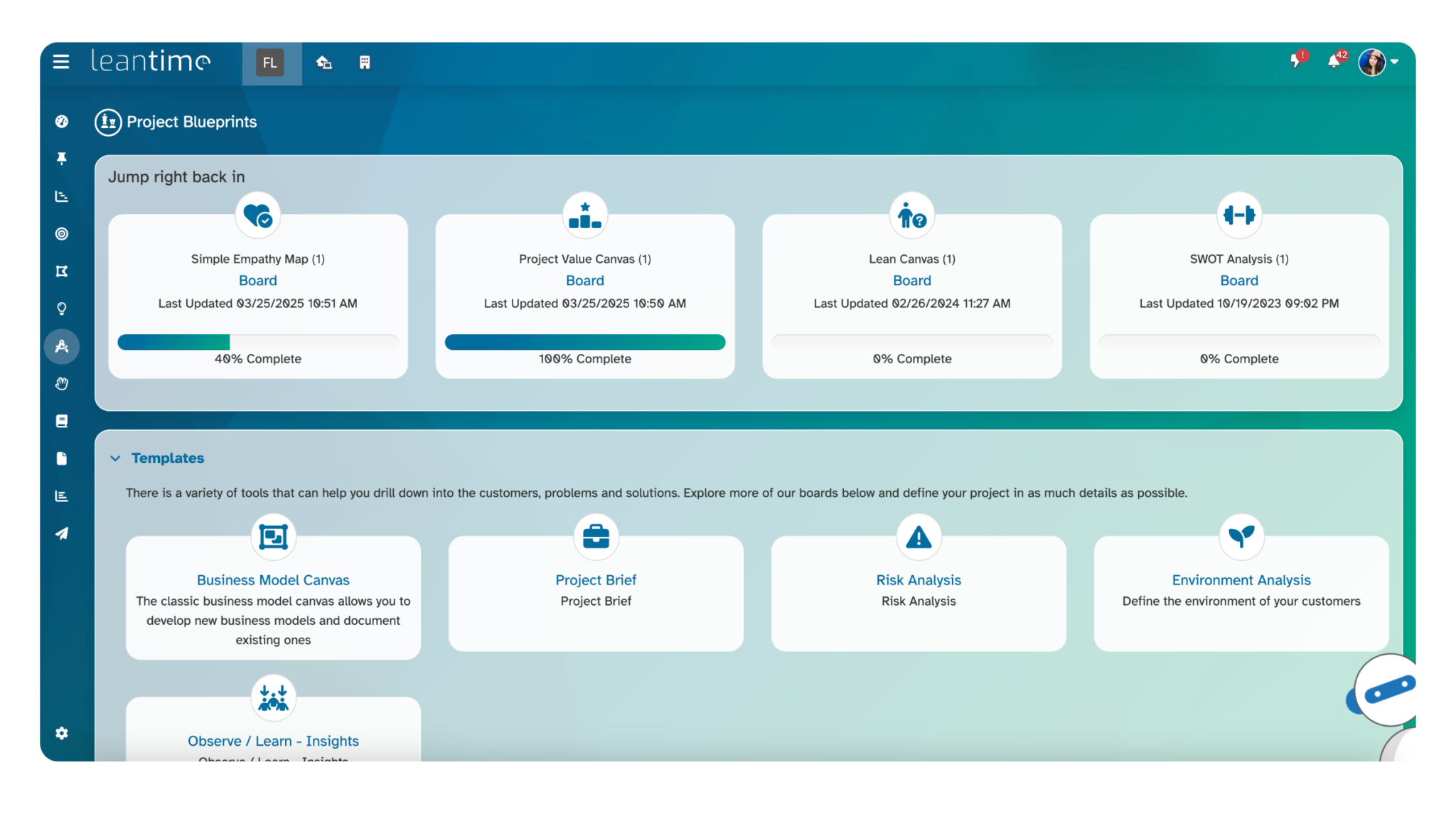Open the Business Model Canvas template
This screenshot has width=1456, height=819.
click(x=273, y=579)
